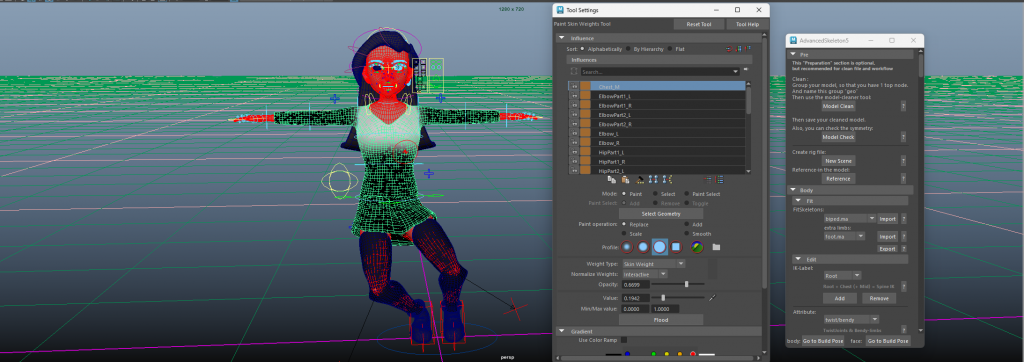The image size is (1024, 362).
Task: Click the paste weights icon below influences list
Action: 626,179
